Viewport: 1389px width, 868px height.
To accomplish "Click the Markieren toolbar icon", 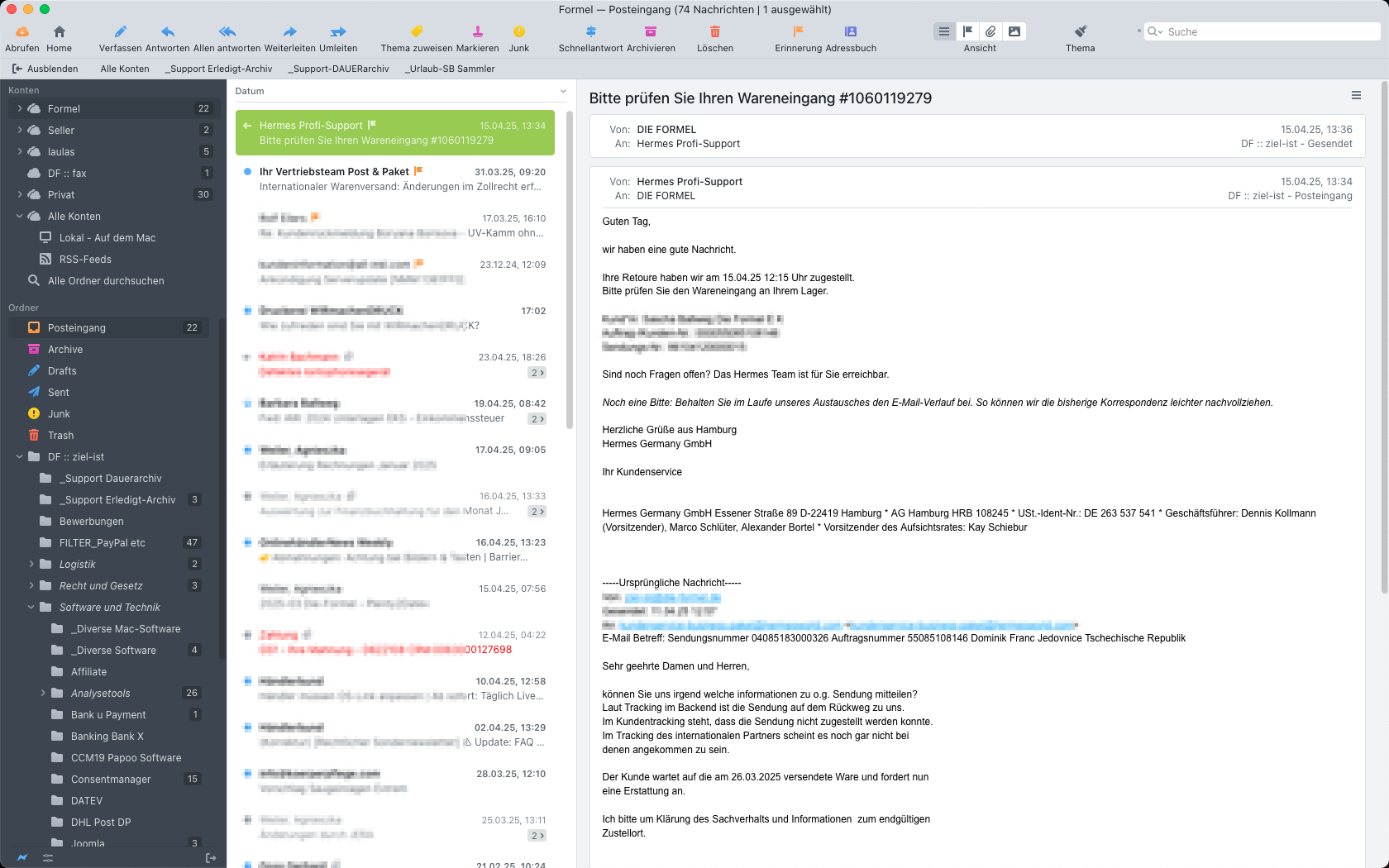I will pos(478,31).
